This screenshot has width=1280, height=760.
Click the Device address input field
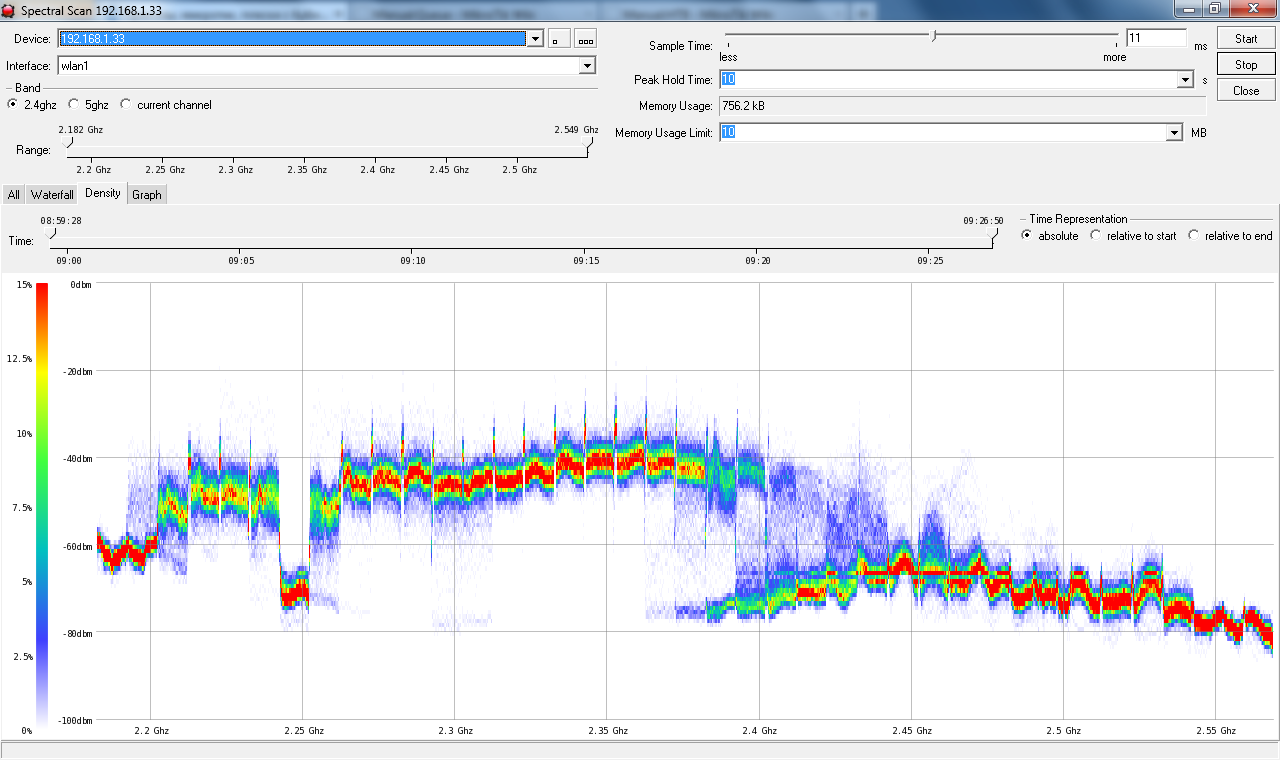click(292, 39)
